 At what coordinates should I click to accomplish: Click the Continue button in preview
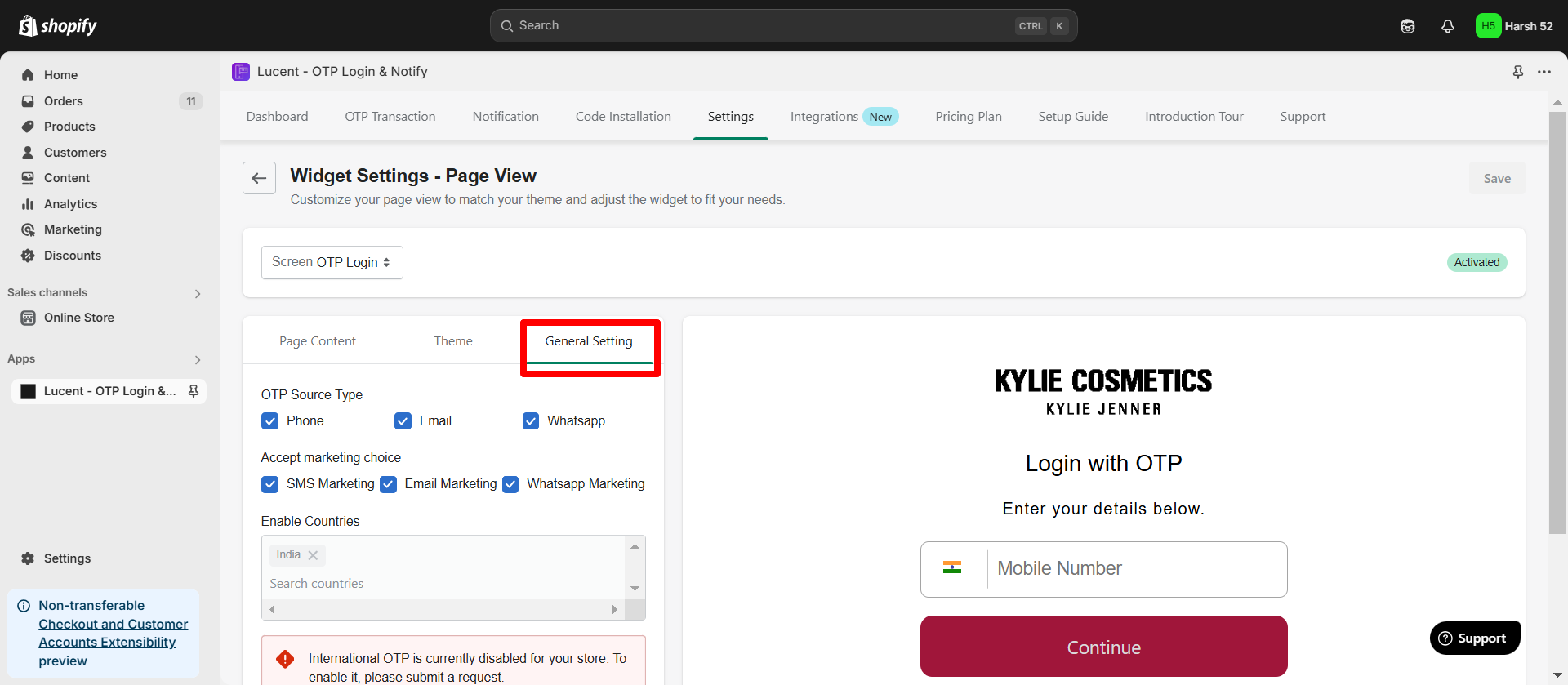[1104, 647]
